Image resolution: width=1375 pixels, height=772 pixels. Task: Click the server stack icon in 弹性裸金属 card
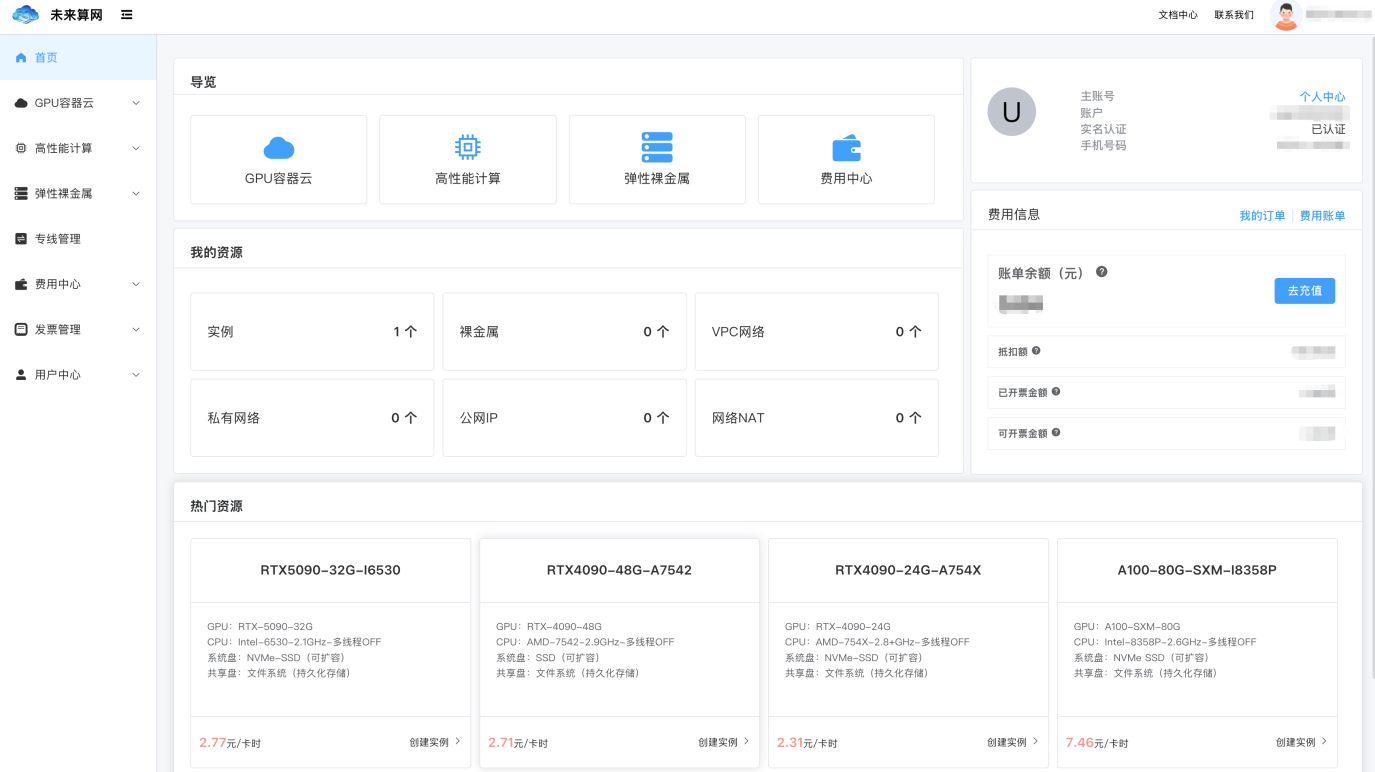pyautogui.click(x=657, y=147)
